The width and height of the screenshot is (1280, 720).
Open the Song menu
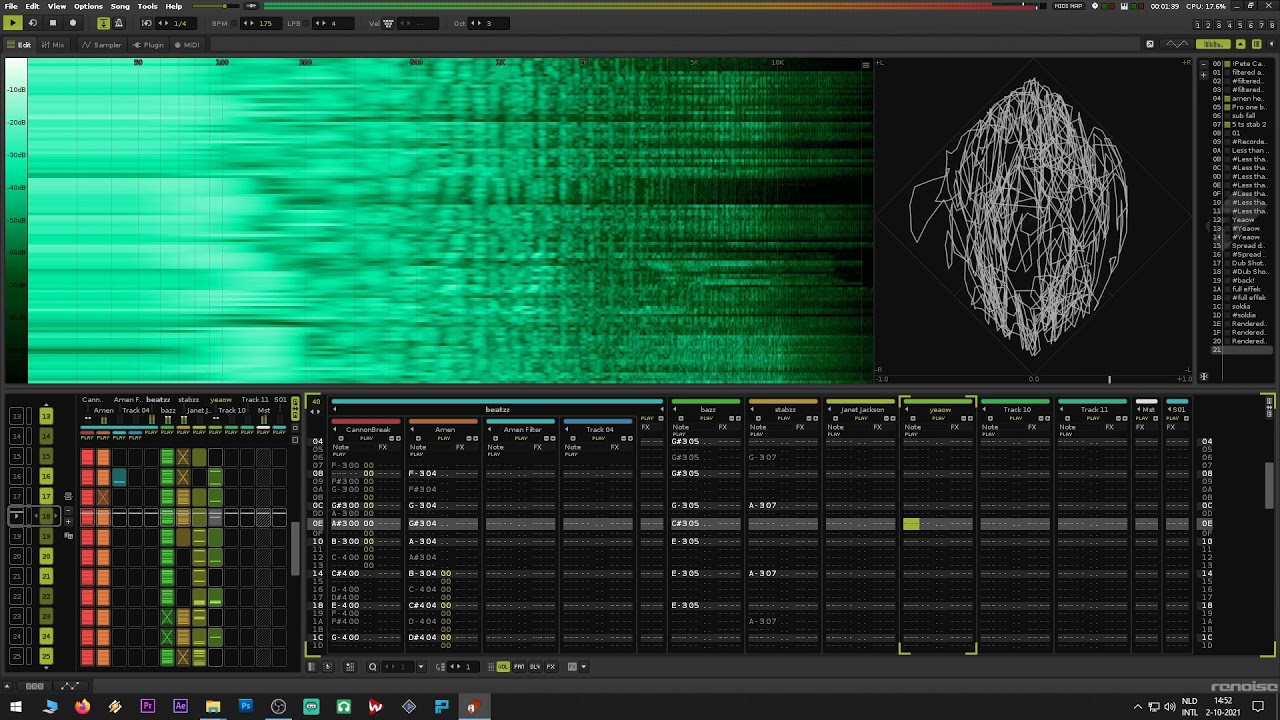pos(120,6)
